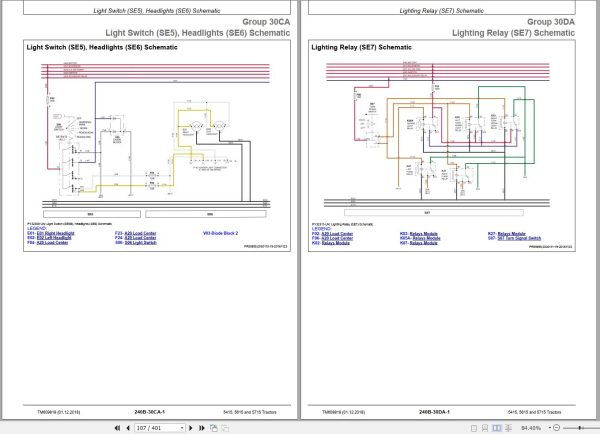Switch to continuous page scrolling view

click(485, 428)
